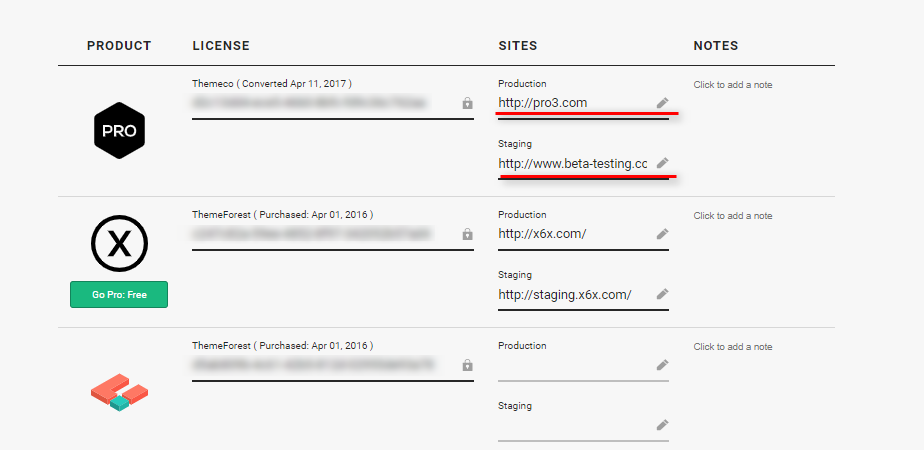
Task: Add a note to the X product row
Action: tap(732, 216)
